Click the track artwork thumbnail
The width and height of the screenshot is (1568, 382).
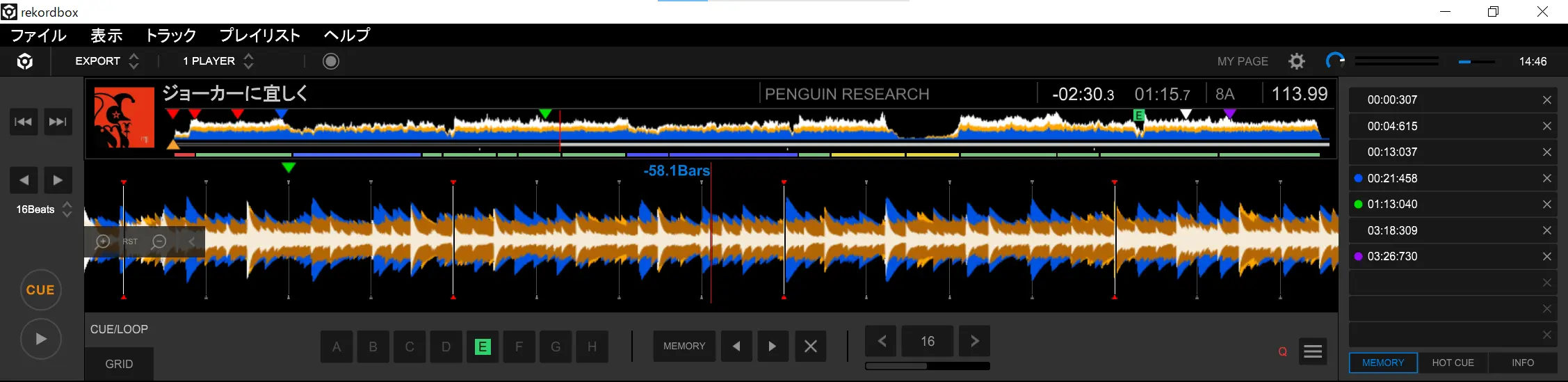124,118
